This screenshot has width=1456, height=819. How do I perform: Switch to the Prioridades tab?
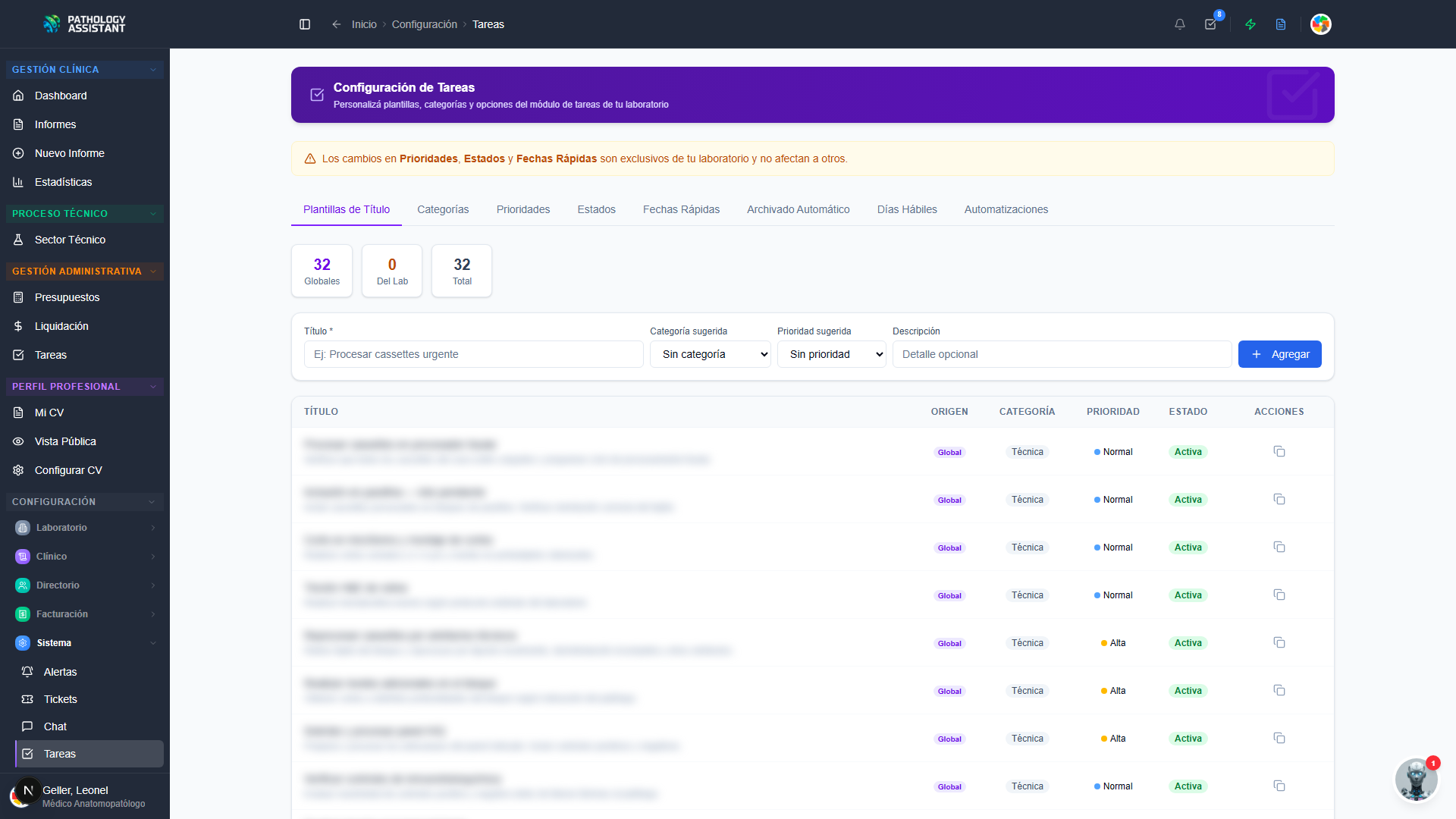pos(523,209)
